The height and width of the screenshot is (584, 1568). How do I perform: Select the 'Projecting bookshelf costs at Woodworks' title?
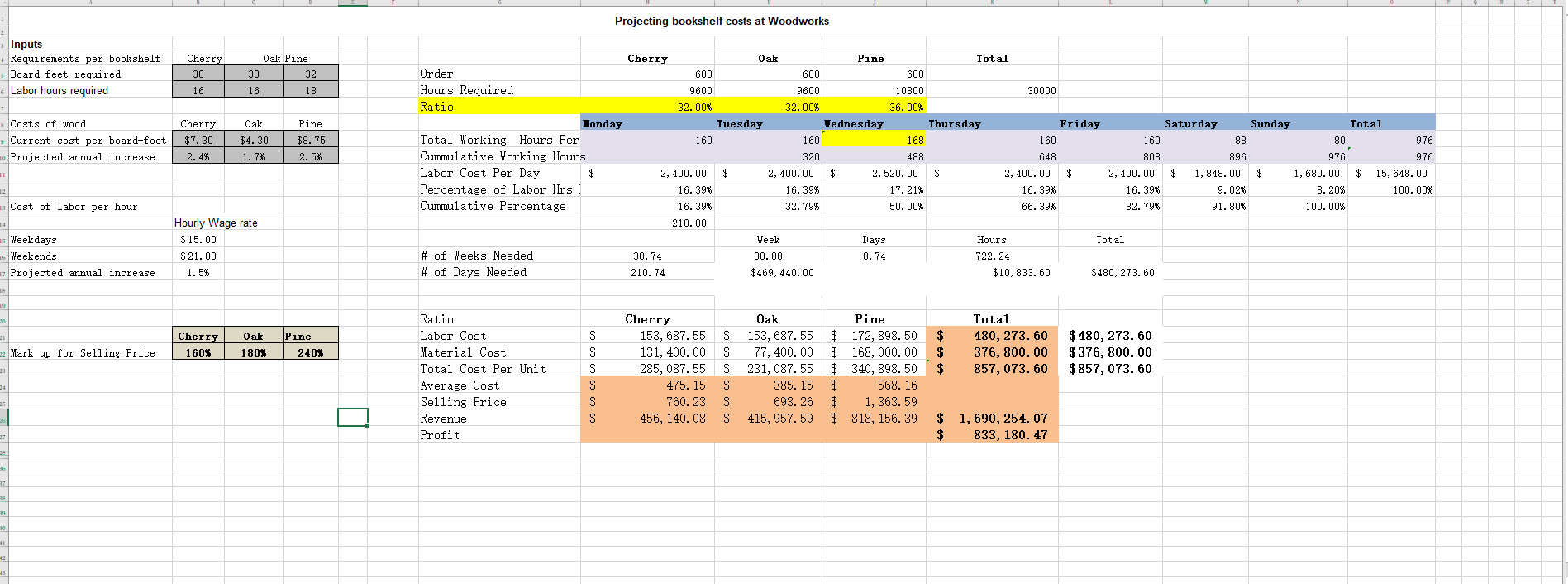722,21
